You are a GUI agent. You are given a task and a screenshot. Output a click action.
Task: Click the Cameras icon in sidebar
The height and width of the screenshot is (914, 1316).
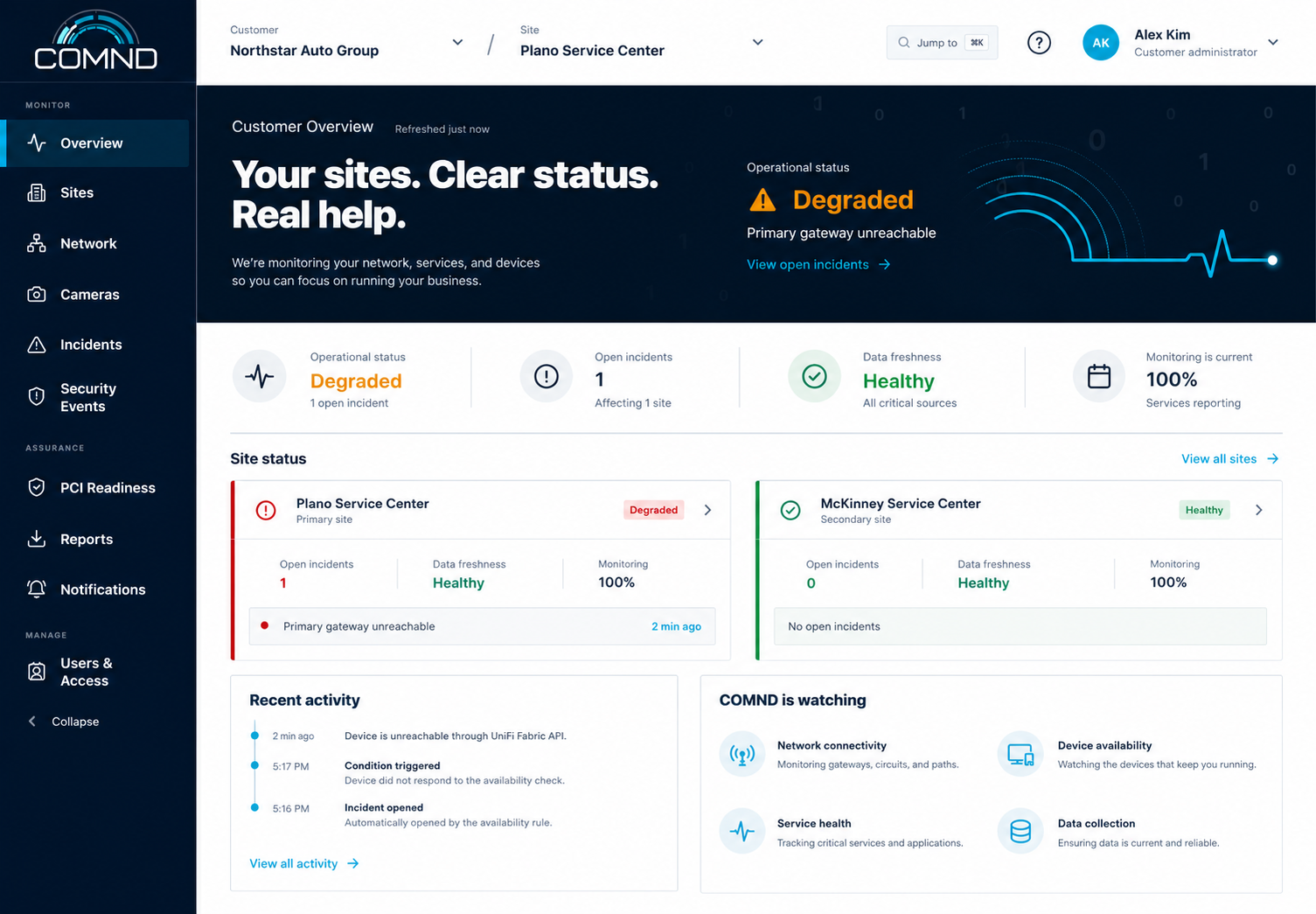click(x=37, y=294)
